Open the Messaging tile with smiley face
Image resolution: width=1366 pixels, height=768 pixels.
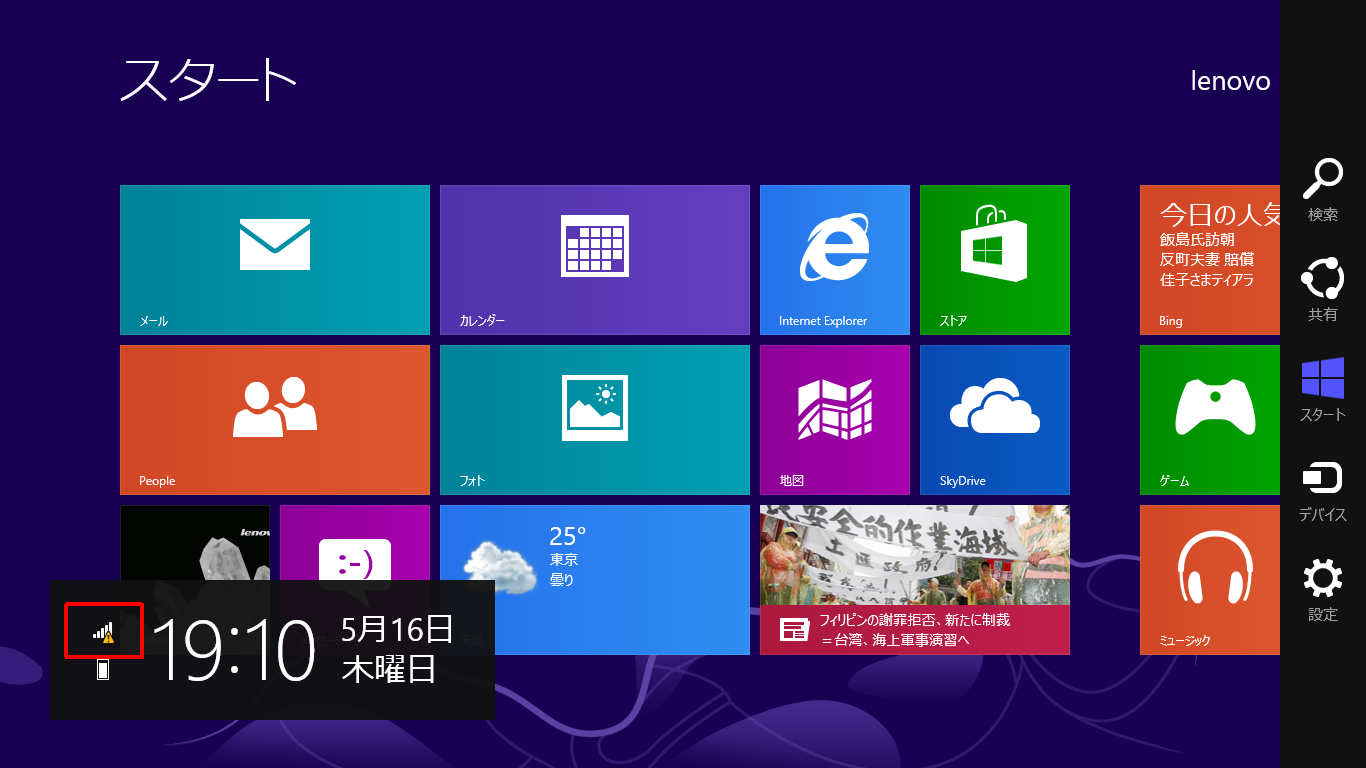point(355,542)
